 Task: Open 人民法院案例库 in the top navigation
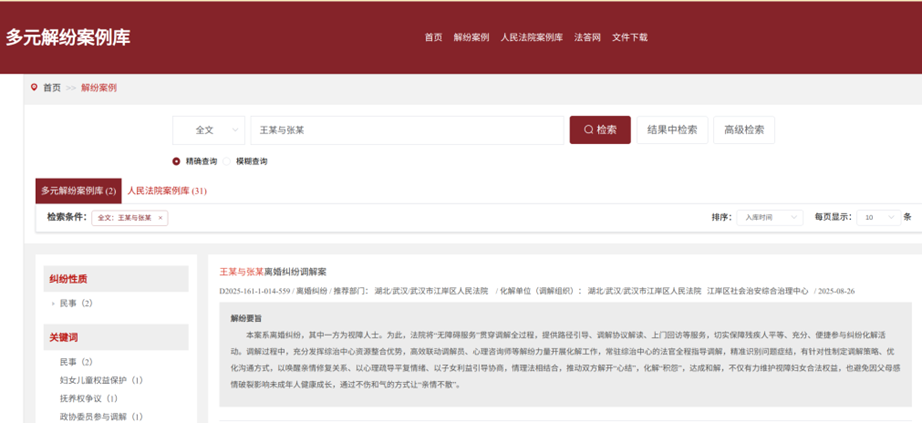click(531, 37)
